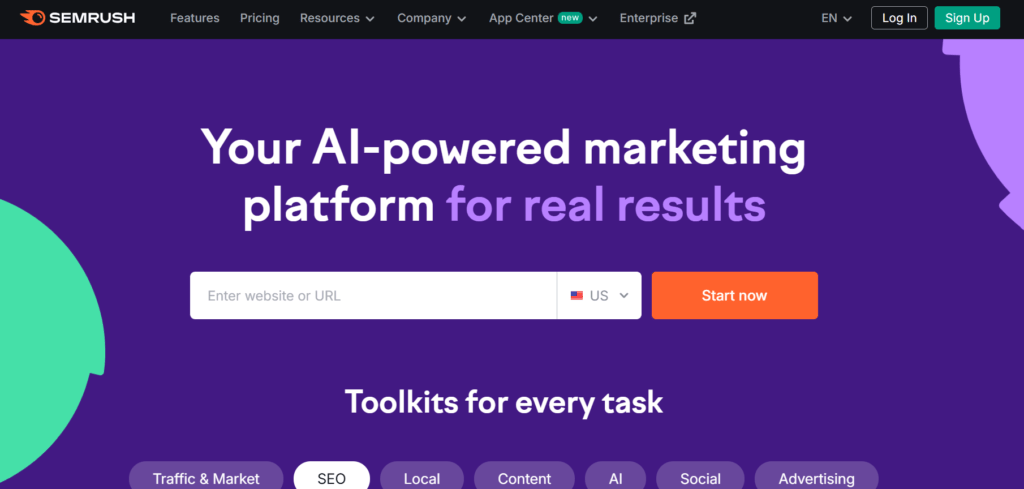Screen dimensions: 1024x489
Task: Expand the Company dropdown menu
Action: click(x=431, y=18)
